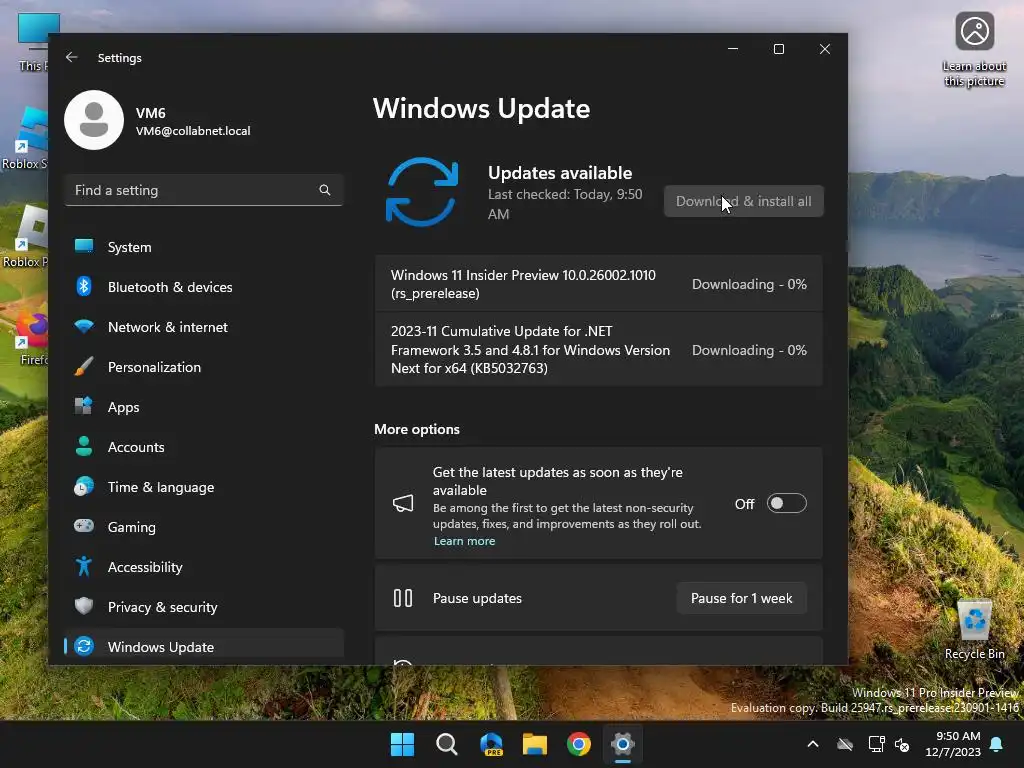Image resolution: width=1024 pixels, height=768 pixels.
Task: Click the Settings gear on the taskbar
Action: pyautogui.click(x=622, y=744)
